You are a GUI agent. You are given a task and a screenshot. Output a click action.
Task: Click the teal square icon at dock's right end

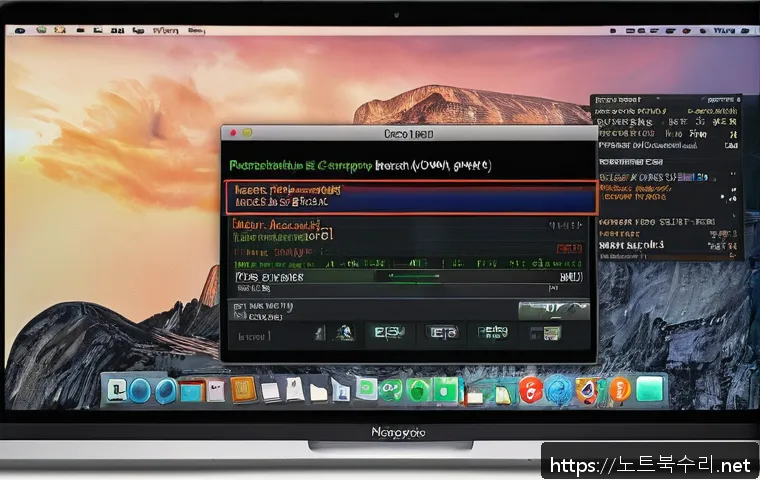point(650,389)
